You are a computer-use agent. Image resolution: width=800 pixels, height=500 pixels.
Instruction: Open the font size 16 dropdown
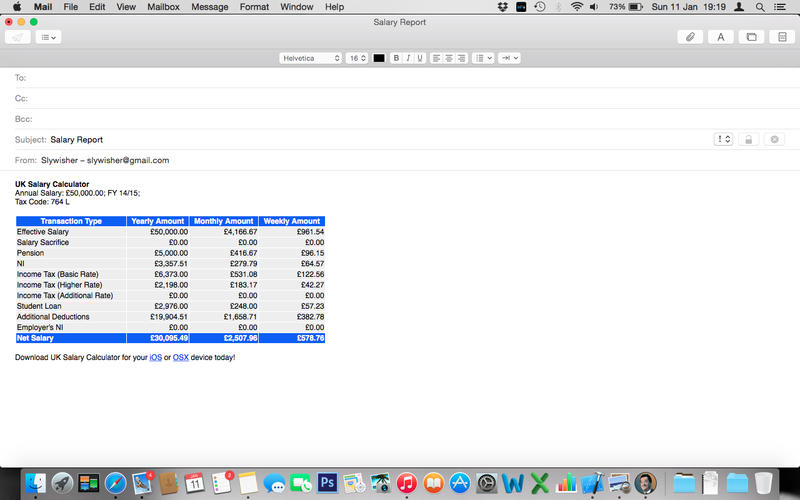tap(357, 58)
